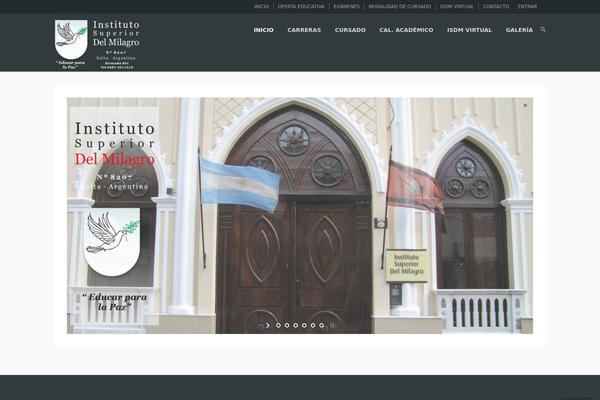This screenshot has width=600, height=400.
Task: Open the GALERÍA main menu item
Action: point(519,30)
